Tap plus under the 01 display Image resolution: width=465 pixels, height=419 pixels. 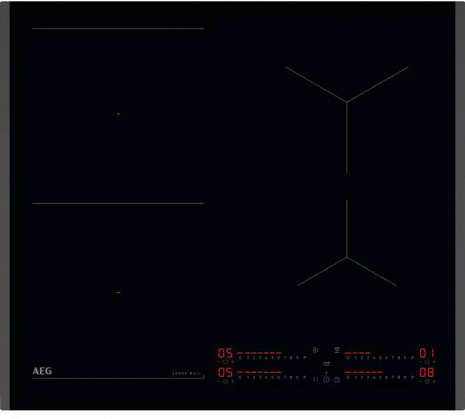coord(434,362)
